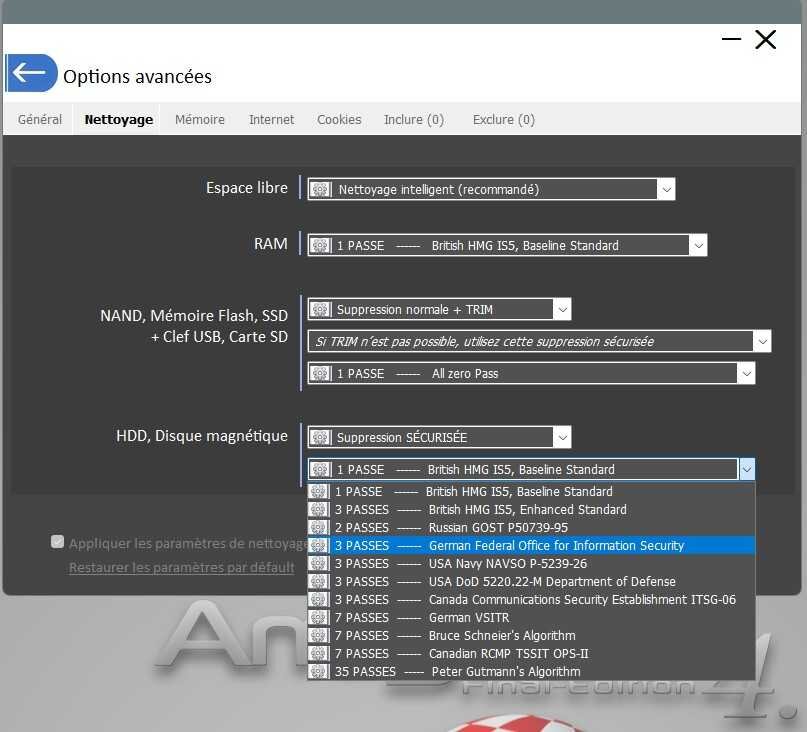Click the icon of the German Federal Office entry
Screen dimensions: 807x732
[x=319, y=546]
